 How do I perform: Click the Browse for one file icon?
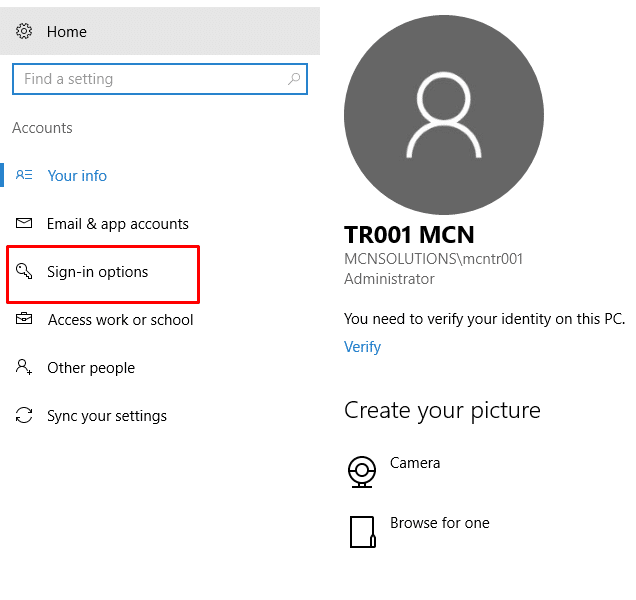pos(362,531)
